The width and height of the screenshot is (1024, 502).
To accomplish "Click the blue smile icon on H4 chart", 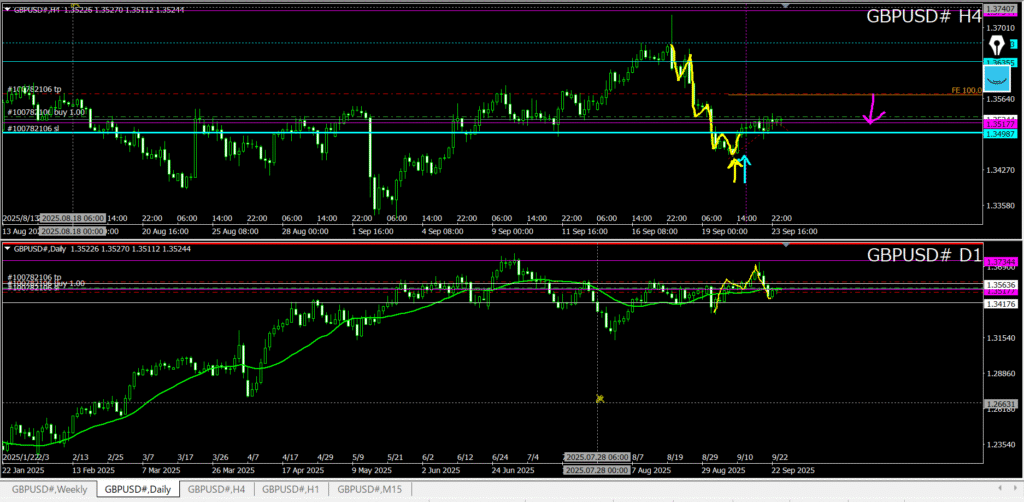I will point(996,78).
